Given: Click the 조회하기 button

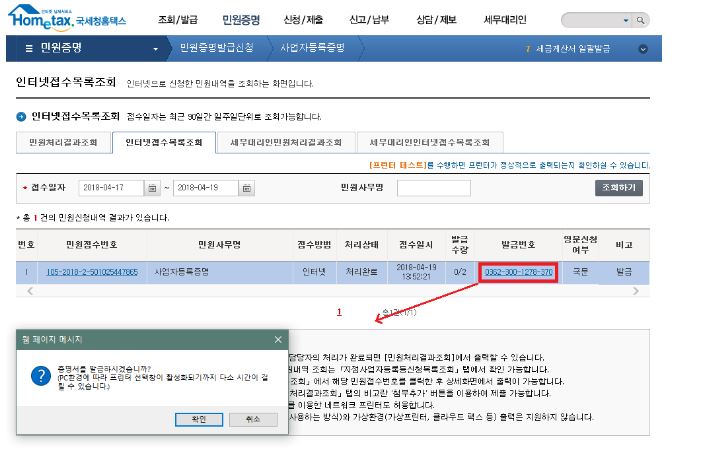Looking at the screenshot, I should (x=619, y=188).
